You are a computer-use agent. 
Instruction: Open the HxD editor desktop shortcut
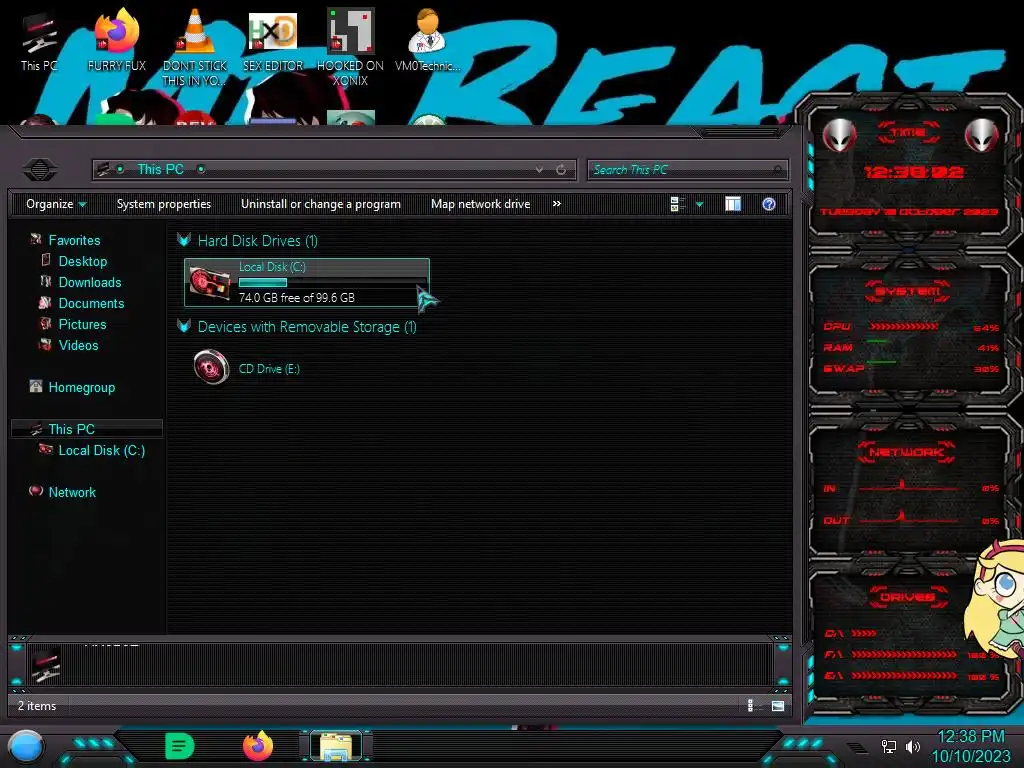coord(273,40)
